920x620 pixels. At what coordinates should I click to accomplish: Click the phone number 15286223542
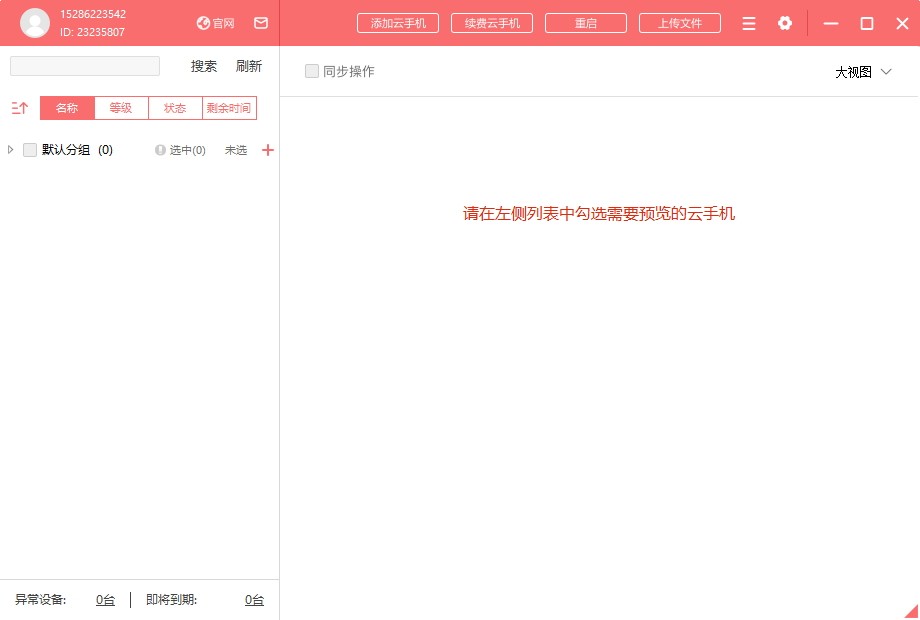coord(93,13)
